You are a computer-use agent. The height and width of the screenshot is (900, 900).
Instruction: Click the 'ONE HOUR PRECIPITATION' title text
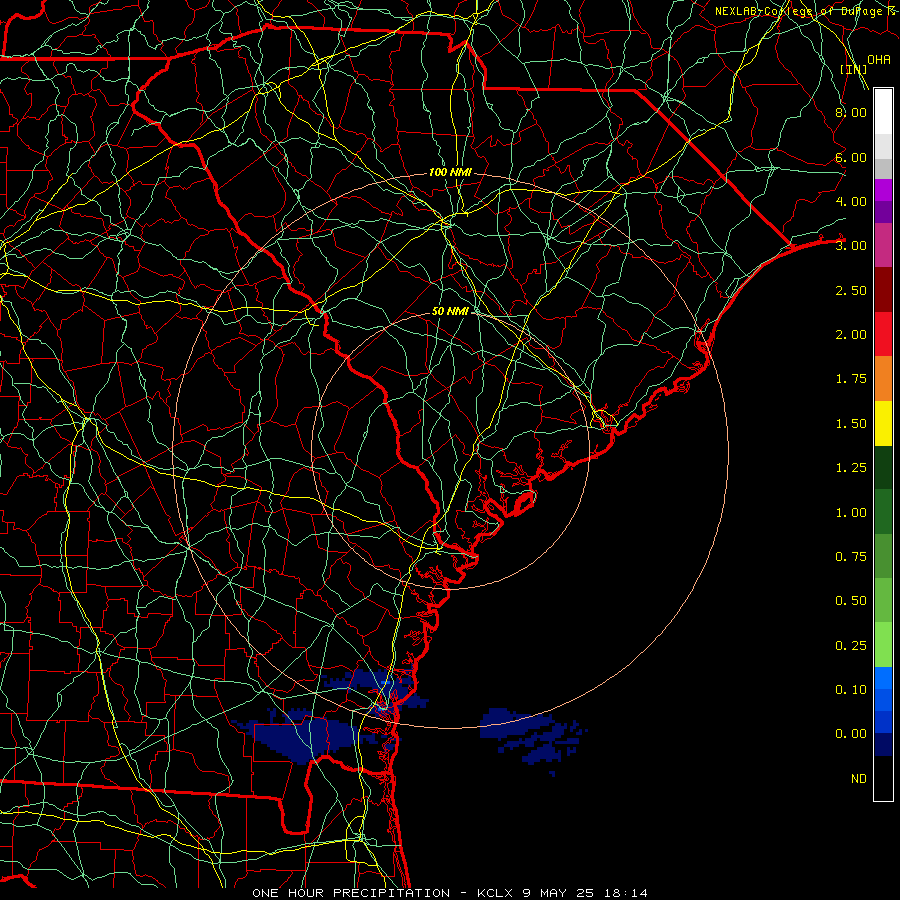(x=351, y=893)
